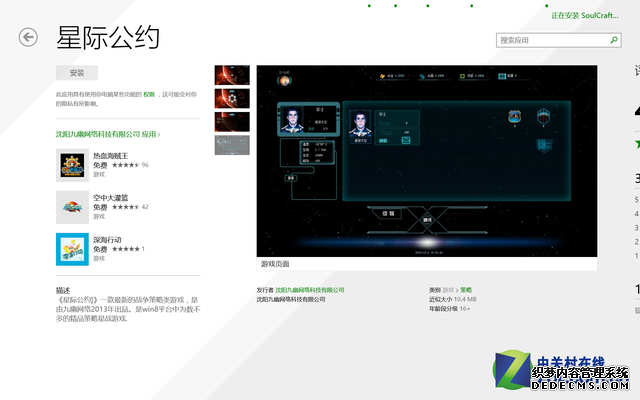Click the 年龄段分级 16+ rating text
The height and width of the screenshot is (400, 640).
pyautogui.click(x=449, y=309)
